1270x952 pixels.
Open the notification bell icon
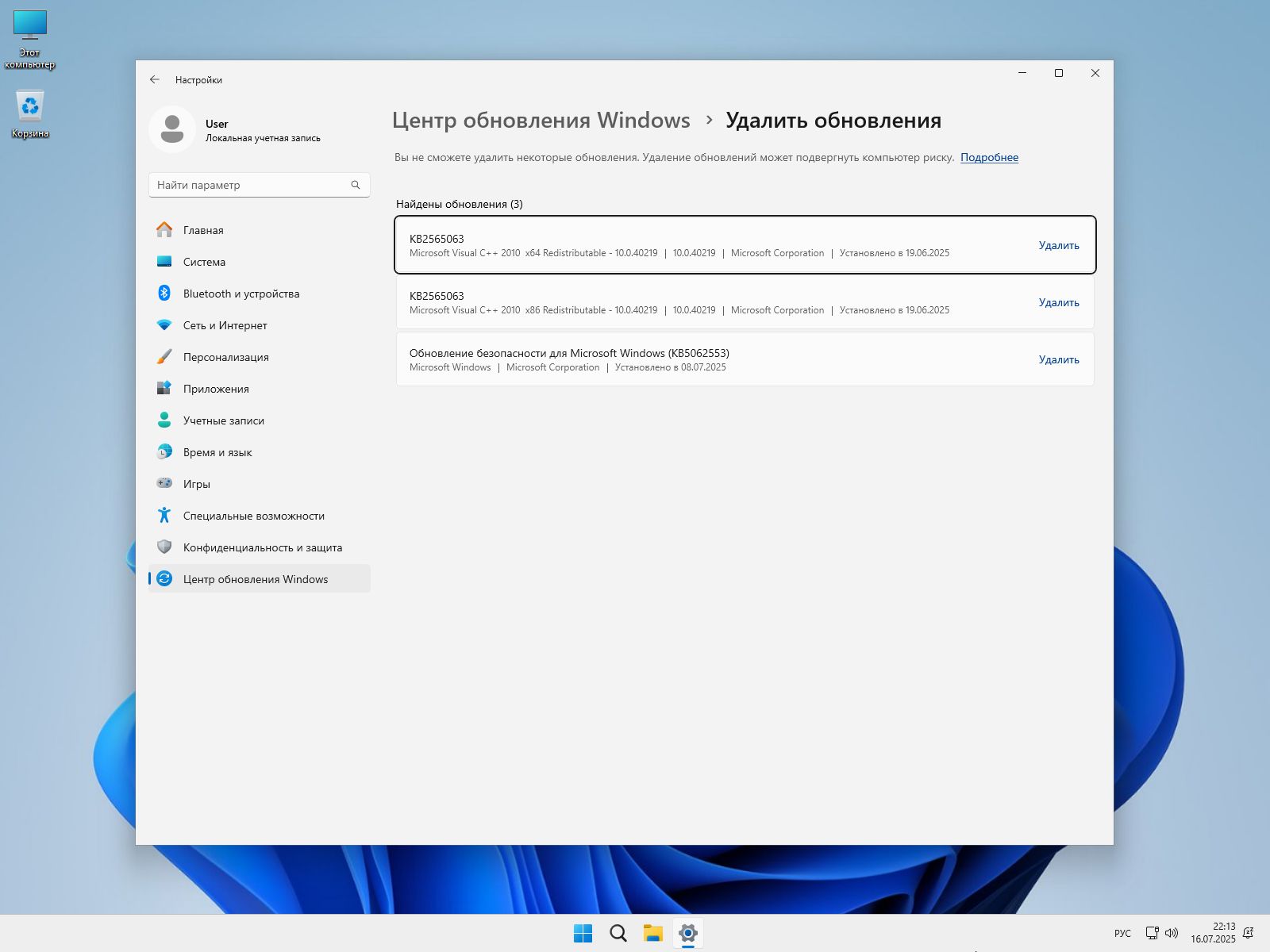click(1248, 933)
